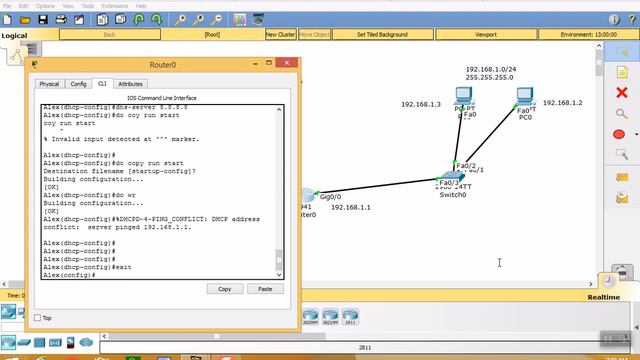Switch to the Physical tab

(49, 84)
